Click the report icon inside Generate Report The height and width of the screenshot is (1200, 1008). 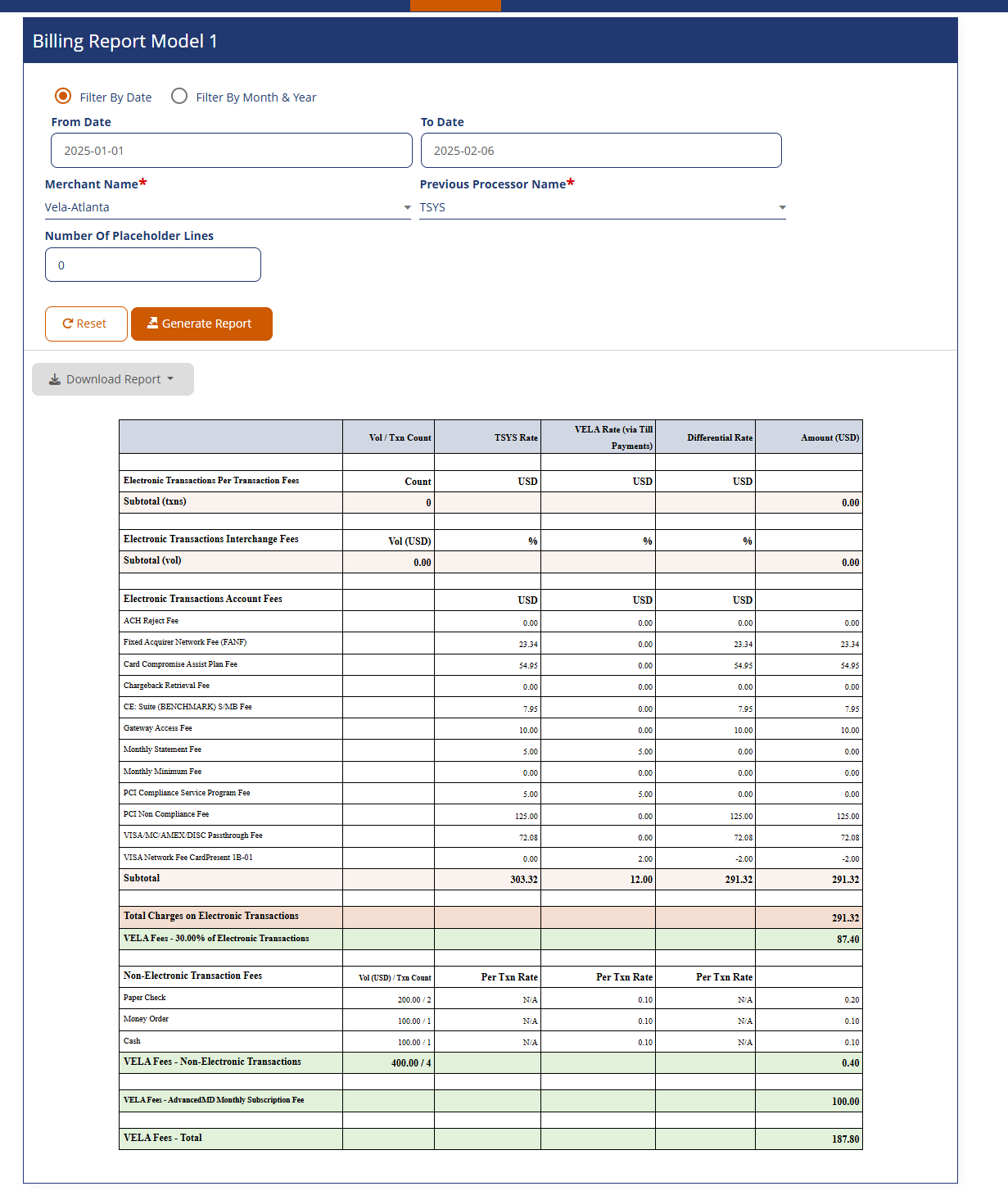click(152, 324)
